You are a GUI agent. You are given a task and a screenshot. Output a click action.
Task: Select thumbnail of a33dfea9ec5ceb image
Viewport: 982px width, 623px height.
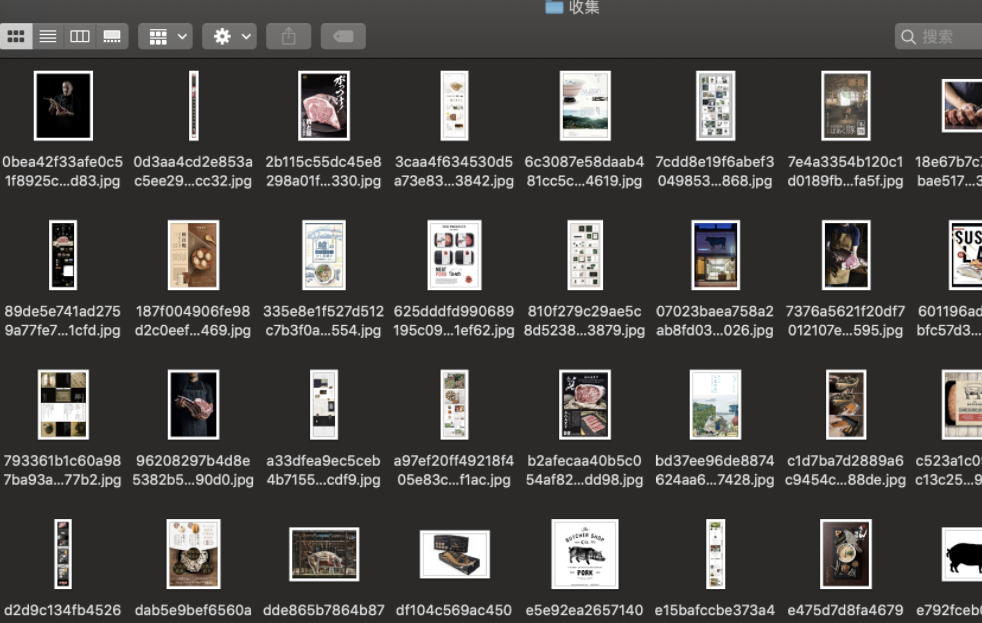point(324,404)
